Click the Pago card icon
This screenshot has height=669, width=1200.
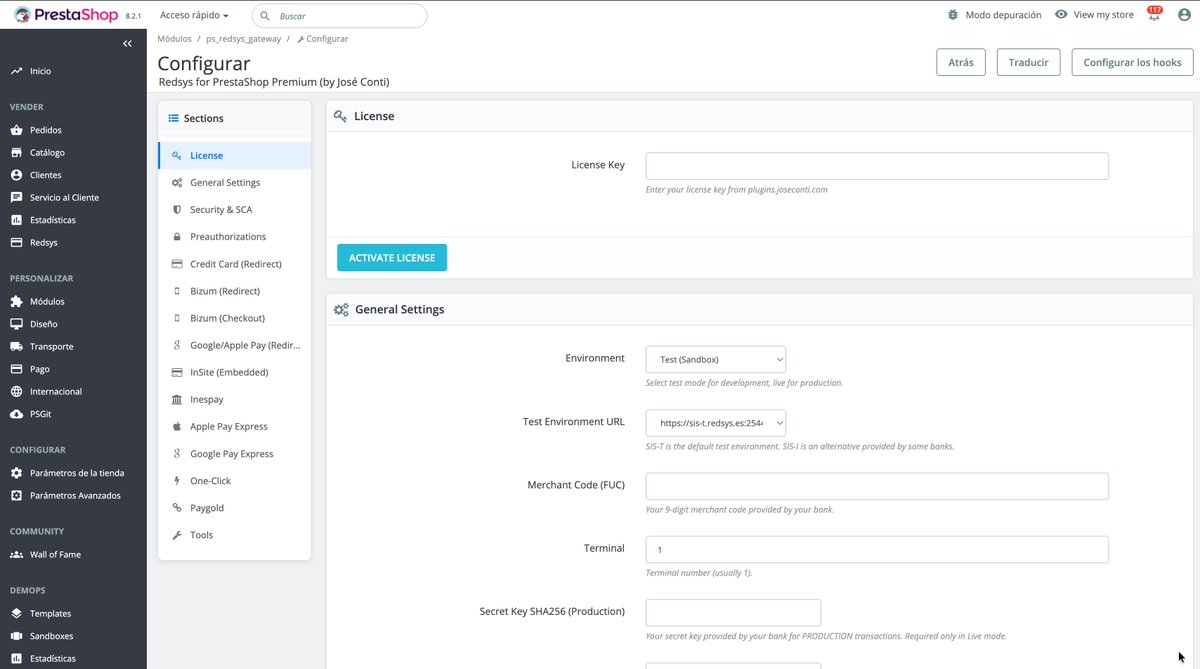point(16,369)
